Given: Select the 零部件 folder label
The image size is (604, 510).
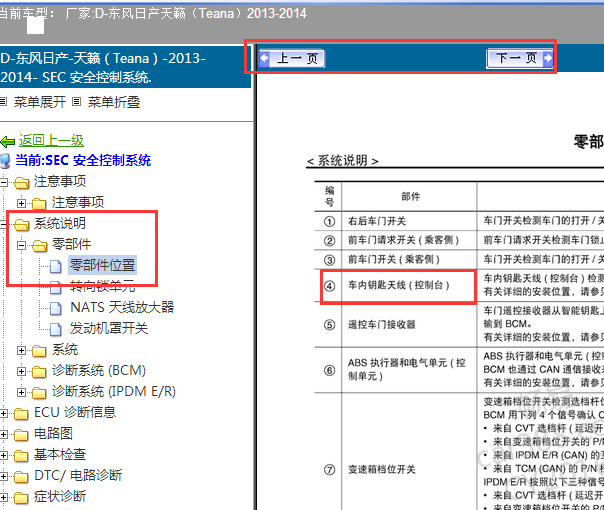Looking at the screenshot, I should click(71, 244).
